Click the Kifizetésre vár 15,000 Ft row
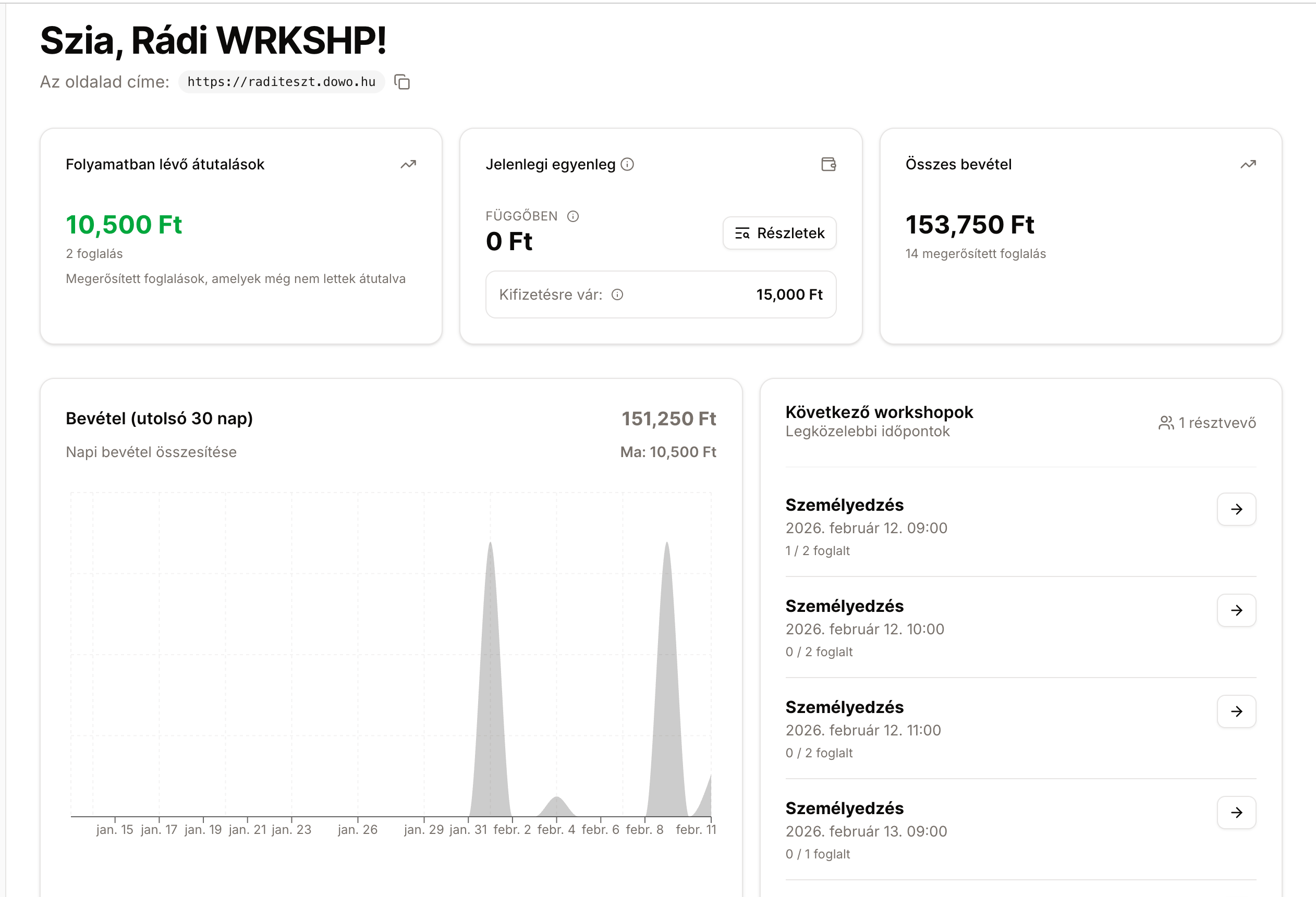 pyautogui.click(x=660, y=295)
